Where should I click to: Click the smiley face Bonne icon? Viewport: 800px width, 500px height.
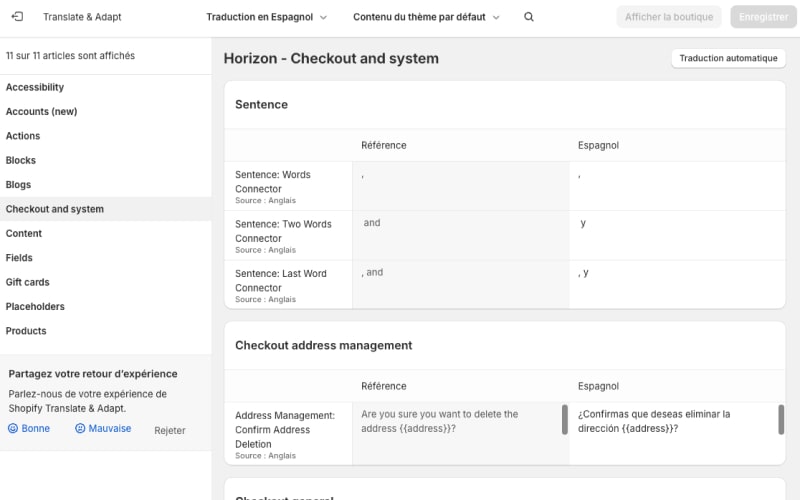click(x=14, y=428)
